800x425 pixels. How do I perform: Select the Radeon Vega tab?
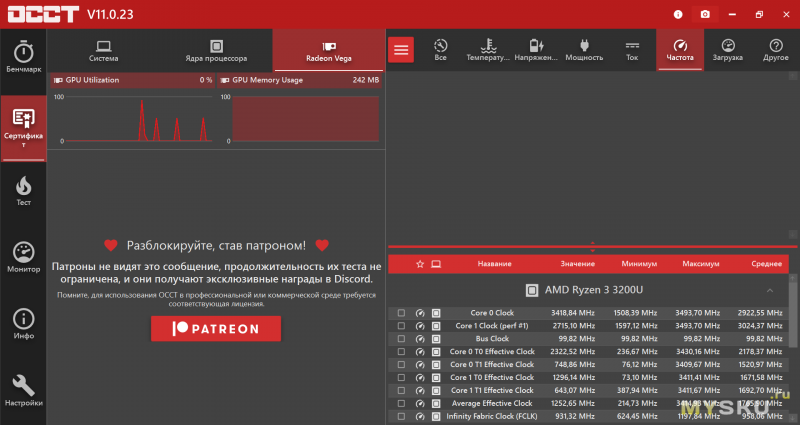pyautogui.click(x=329, y=51)
